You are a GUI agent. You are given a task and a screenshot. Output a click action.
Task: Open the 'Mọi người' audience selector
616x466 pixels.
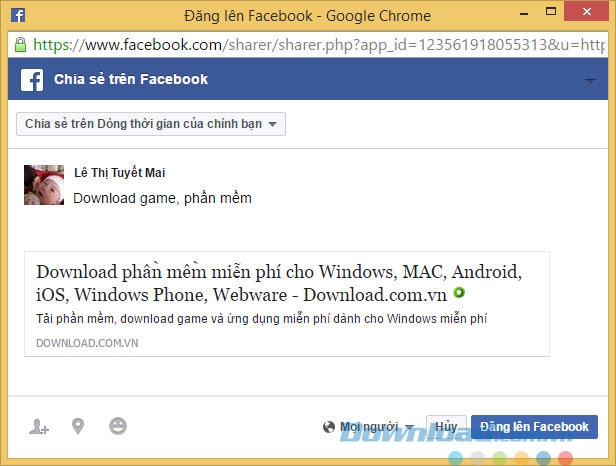(x=368, y=427)
